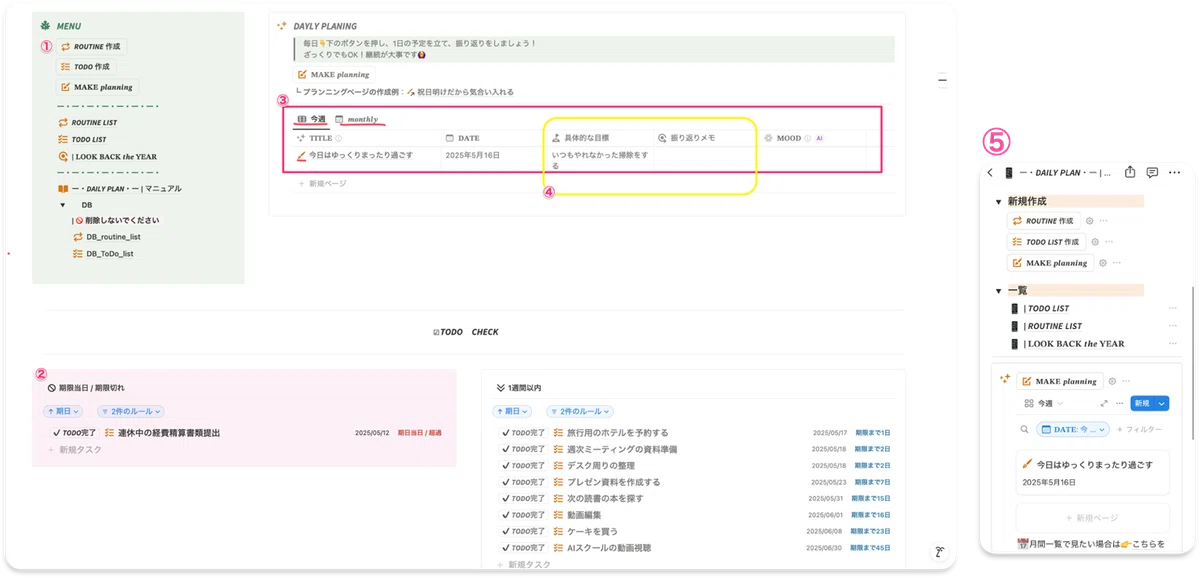Screen dimensions: 1200x578
Task: Open the three-dot menu in the mobile header
Action: point(1174,172)
